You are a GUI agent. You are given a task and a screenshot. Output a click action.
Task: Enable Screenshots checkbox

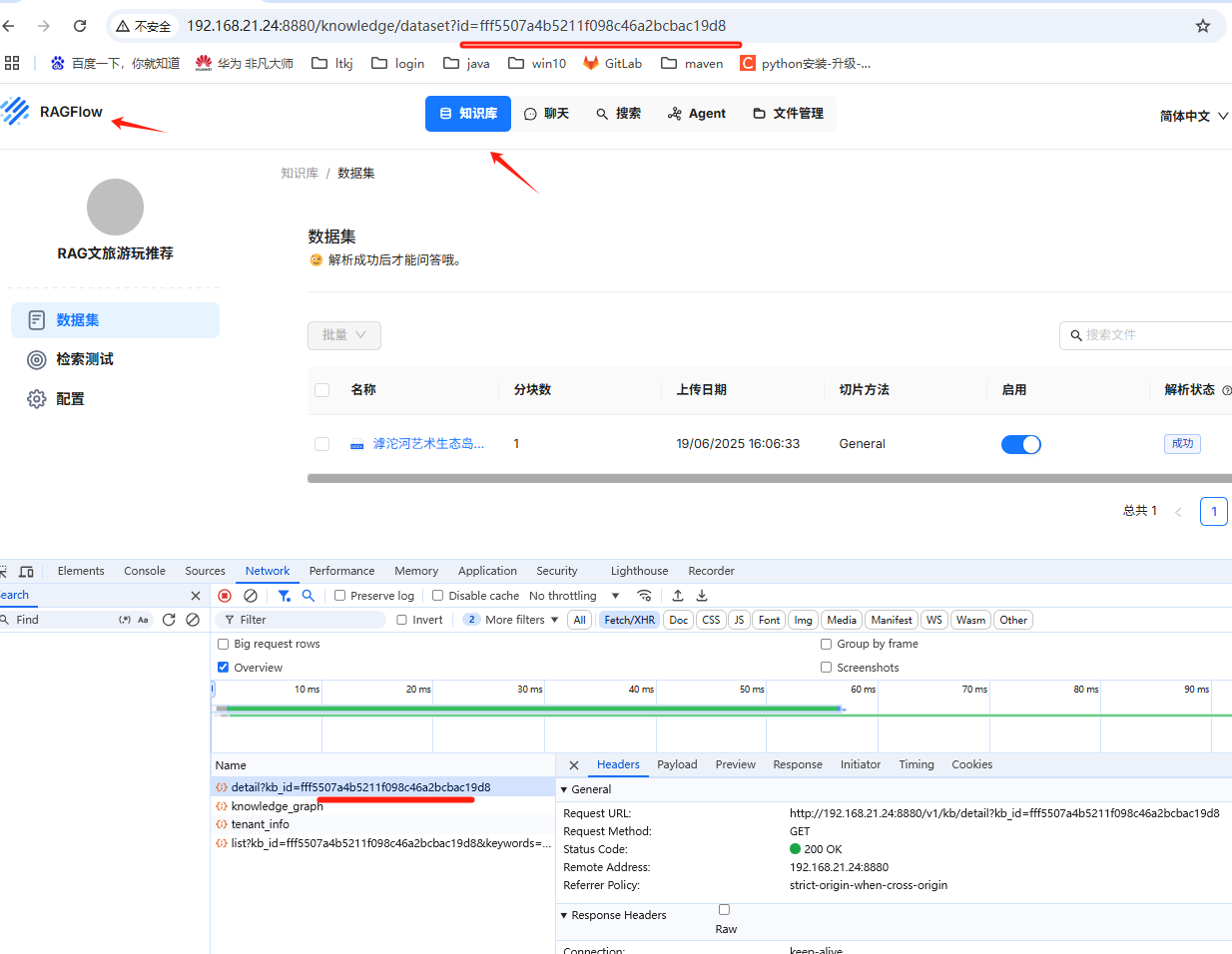(x=826, y=668)
